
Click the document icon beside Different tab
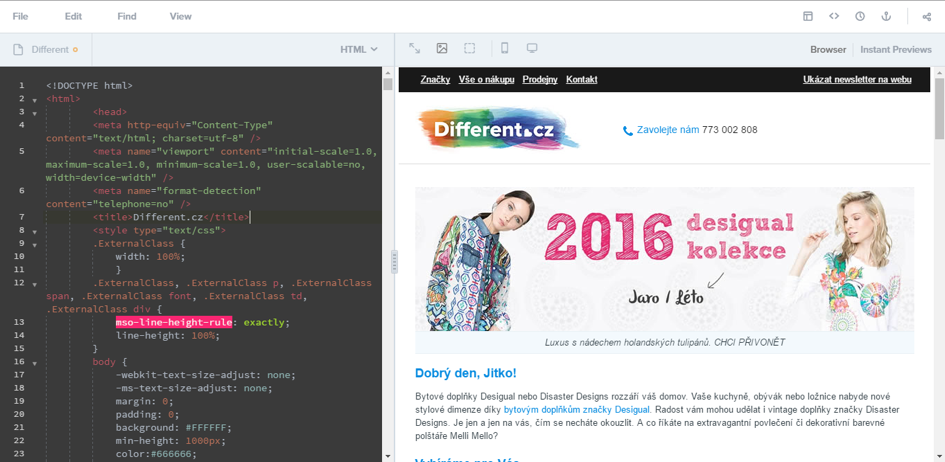[19, 49]
